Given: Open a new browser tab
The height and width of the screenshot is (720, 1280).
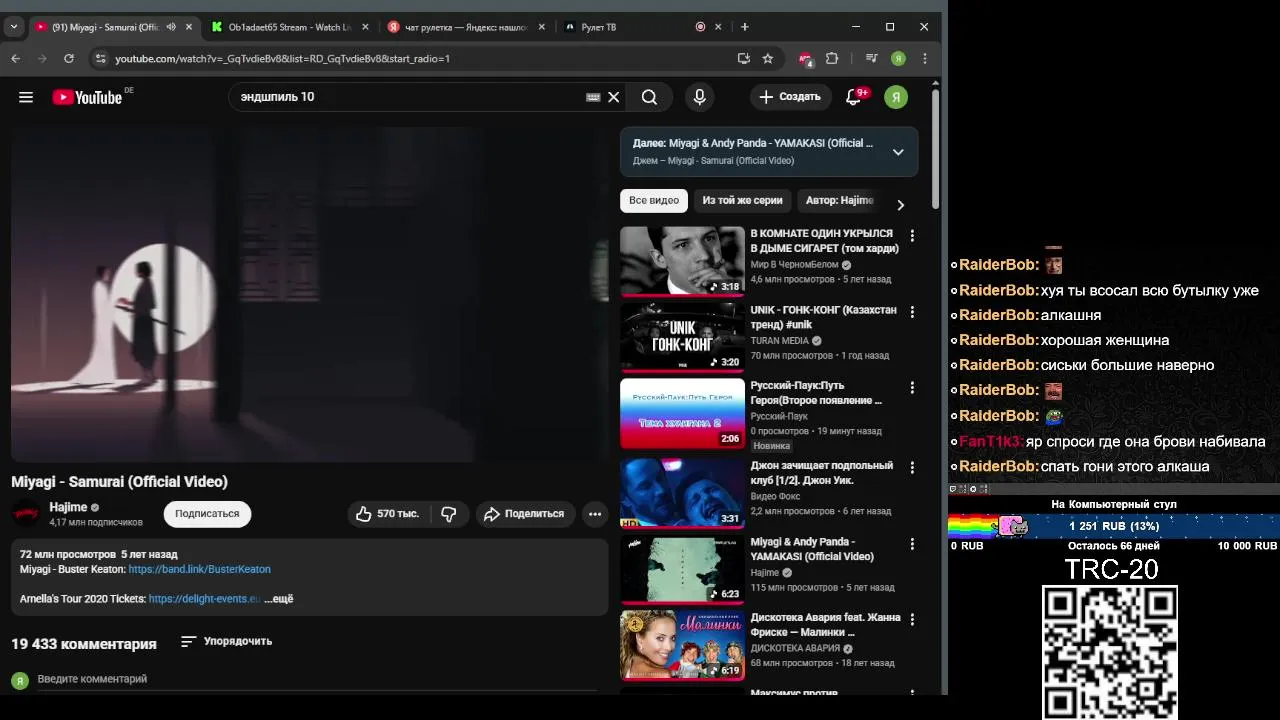Looking at the screenshot, I should (745, 27).
